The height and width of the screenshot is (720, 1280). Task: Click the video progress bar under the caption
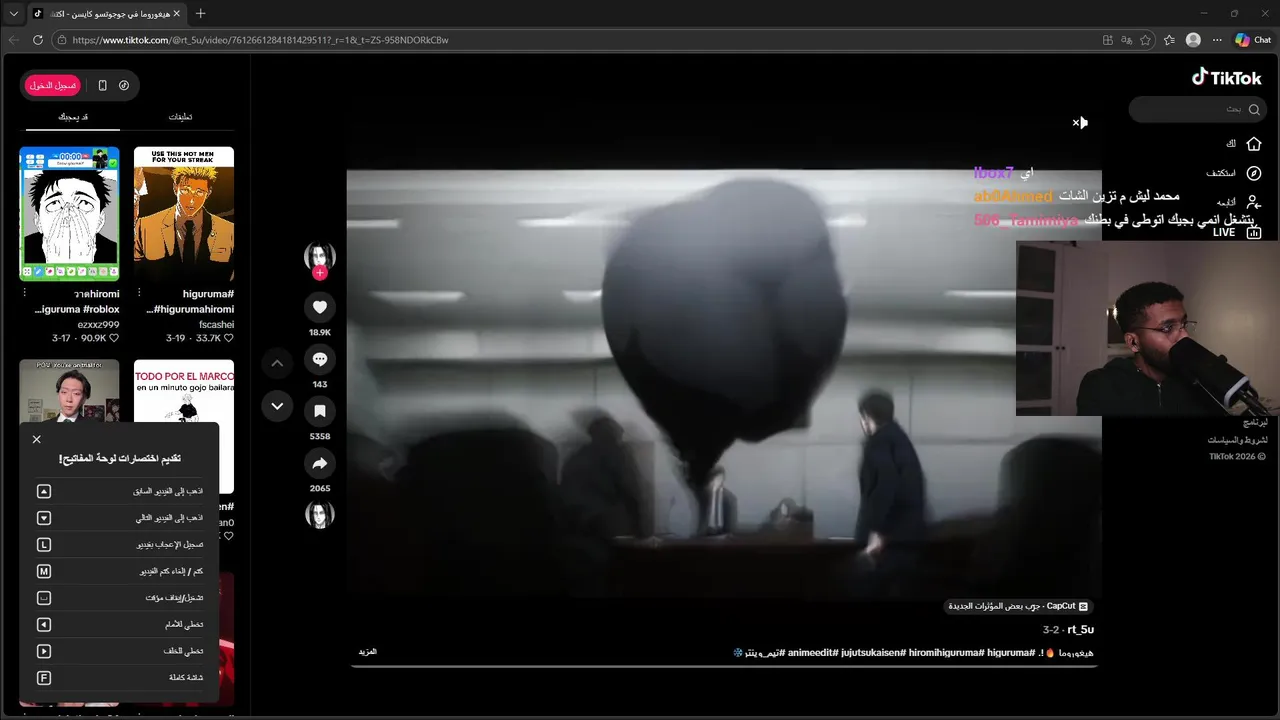(x=724, y=666)
